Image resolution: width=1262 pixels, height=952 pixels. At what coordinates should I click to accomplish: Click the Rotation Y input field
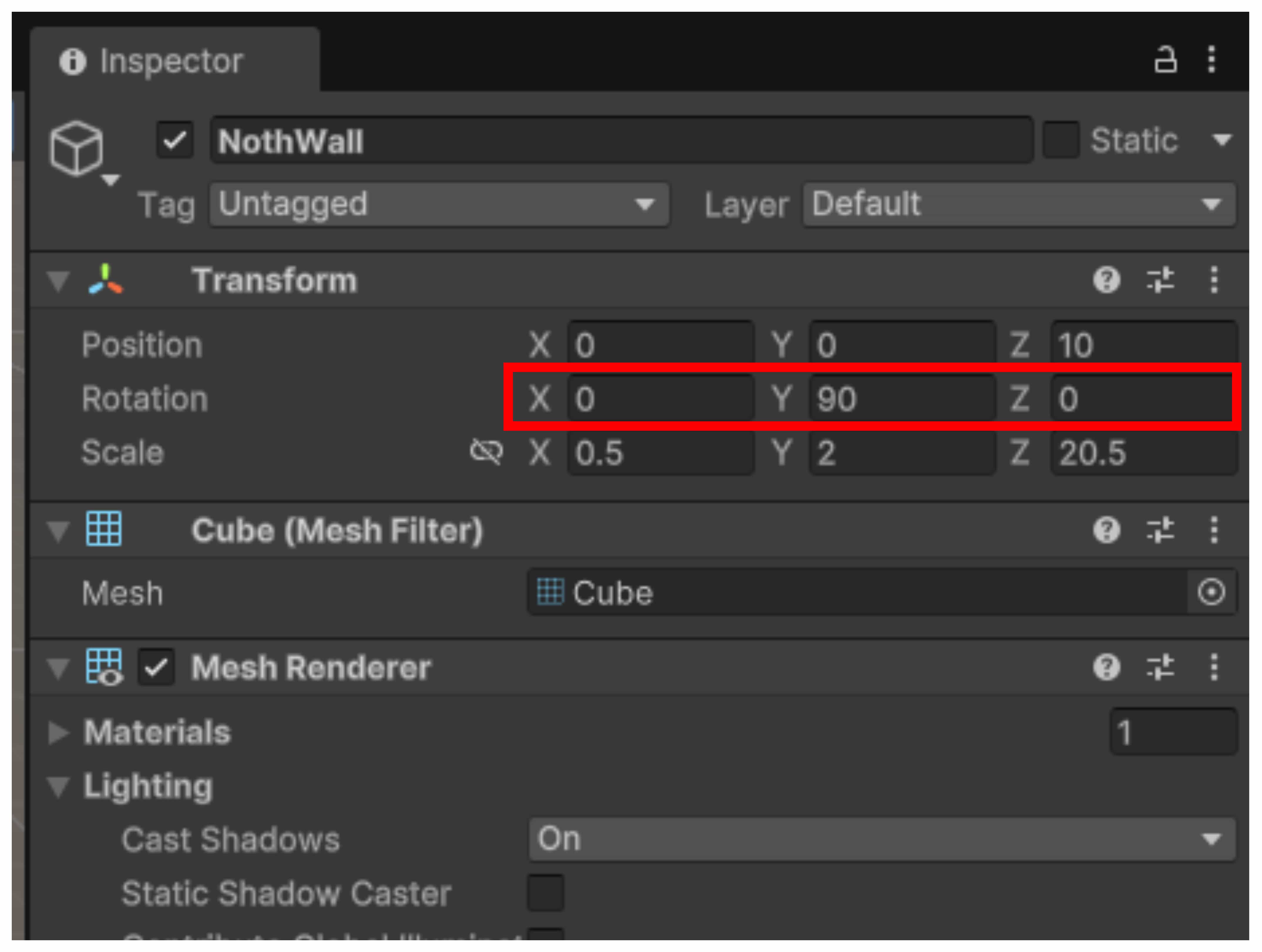(902, 398)
